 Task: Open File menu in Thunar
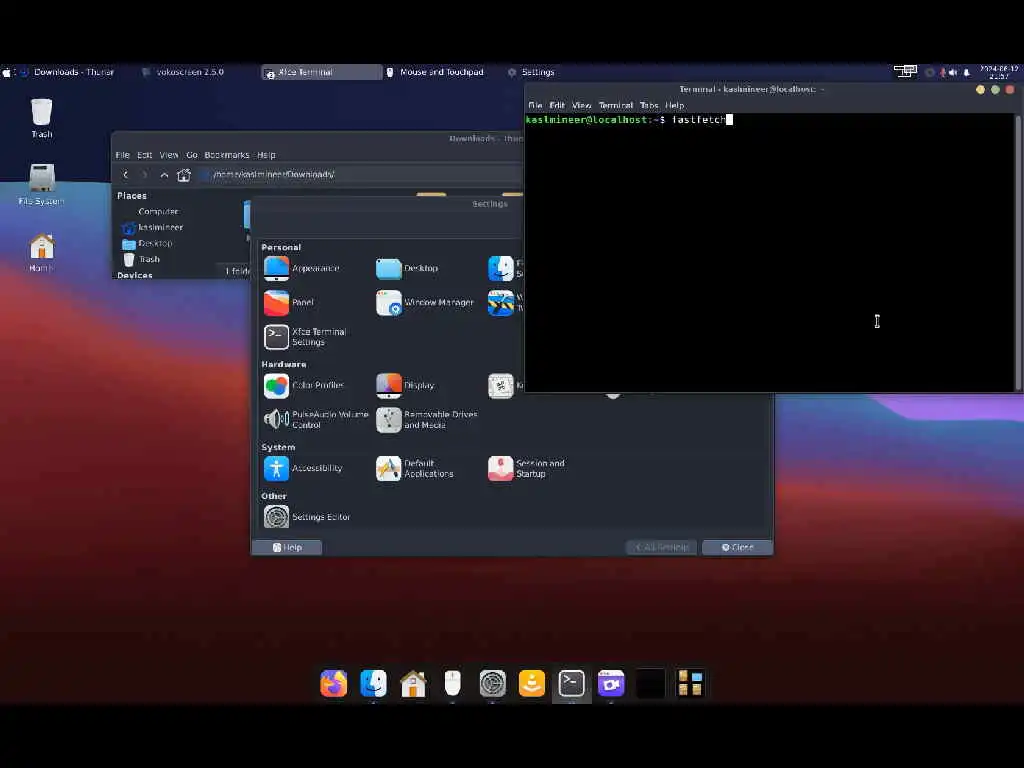coord(123,155)
